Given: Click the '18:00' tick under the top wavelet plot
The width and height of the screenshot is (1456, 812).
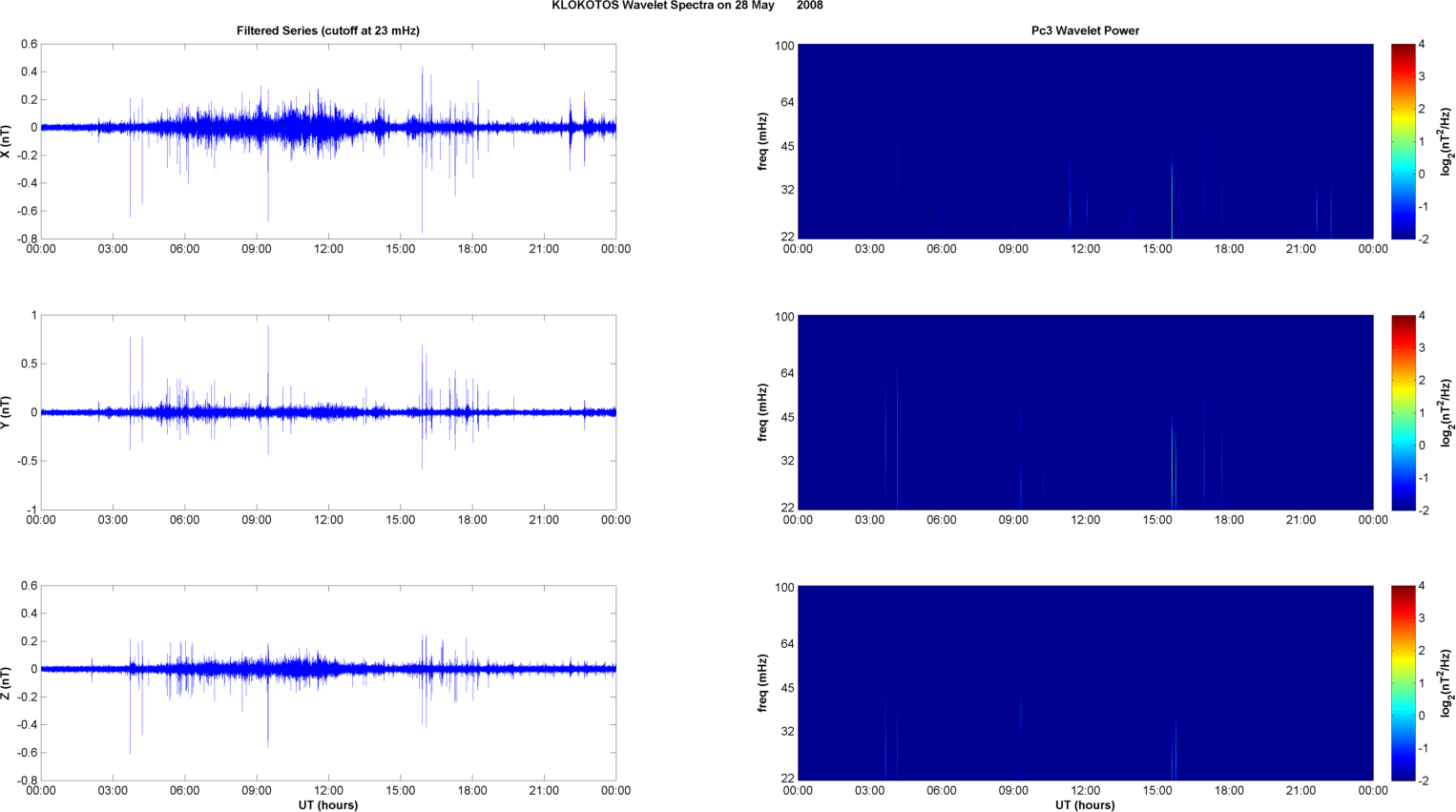Looking at the screenshot, I should 1229,249.
